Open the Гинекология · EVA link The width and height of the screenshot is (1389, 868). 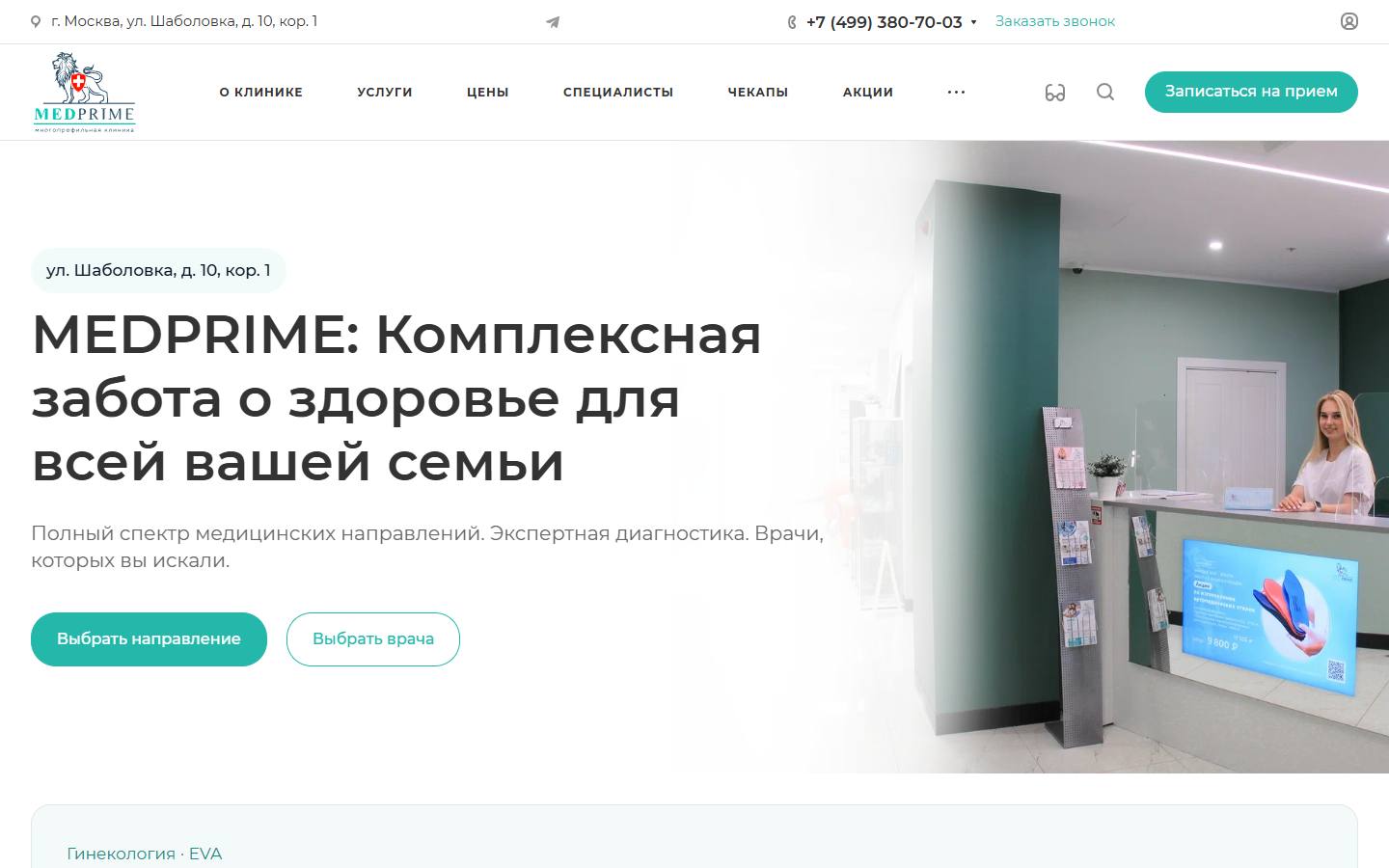145,854
